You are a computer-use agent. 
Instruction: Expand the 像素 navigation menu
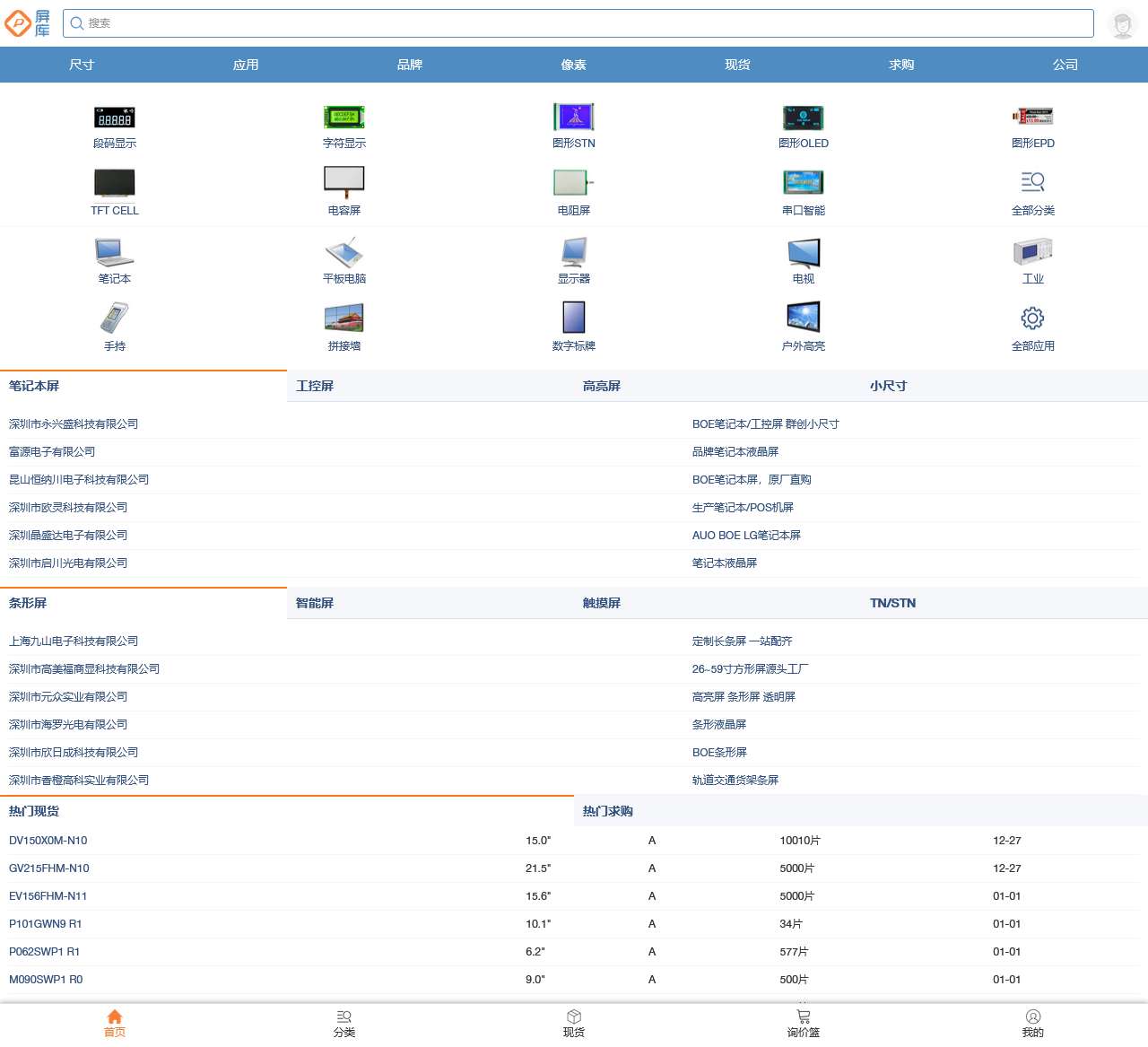[x=574, y=65]
